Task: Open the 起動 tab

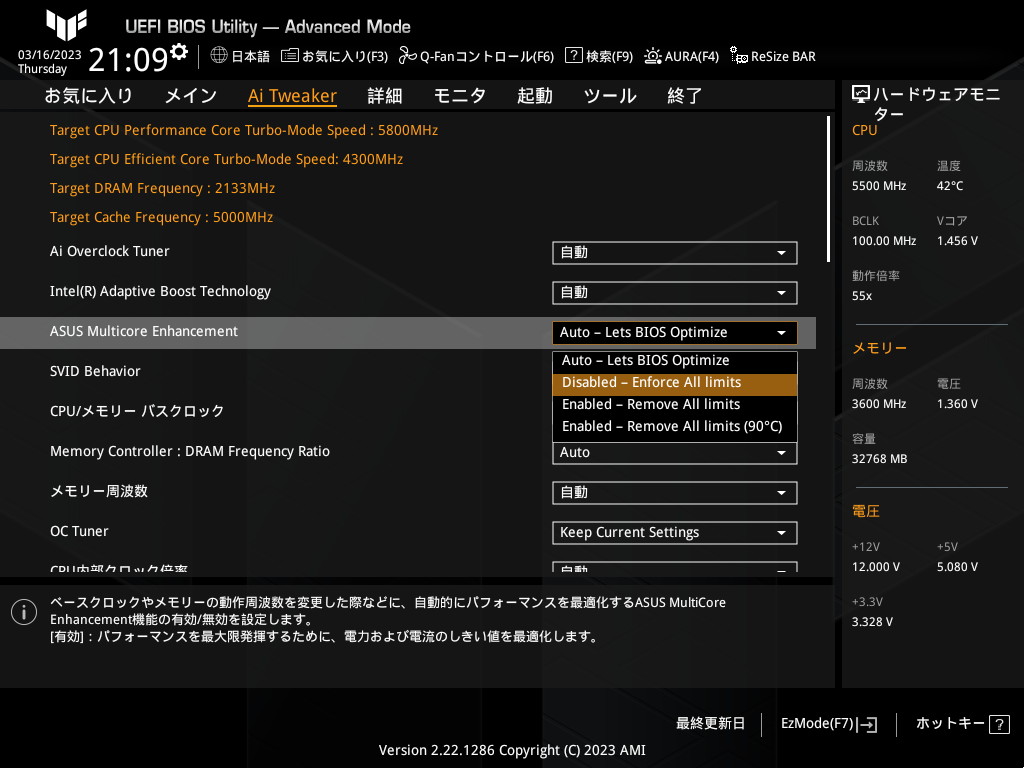Action: (x=535, y=96)
